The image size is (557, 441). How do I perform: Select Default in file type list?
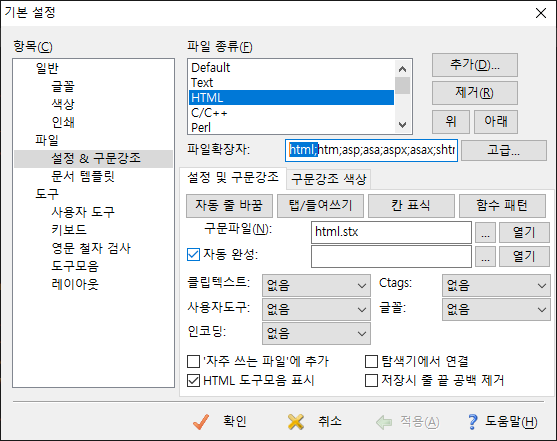click(x=291, y=68)
